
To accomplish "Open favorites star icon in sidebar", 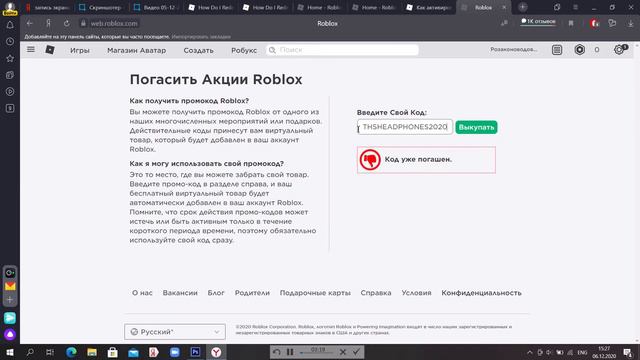I will click(10, 58).
